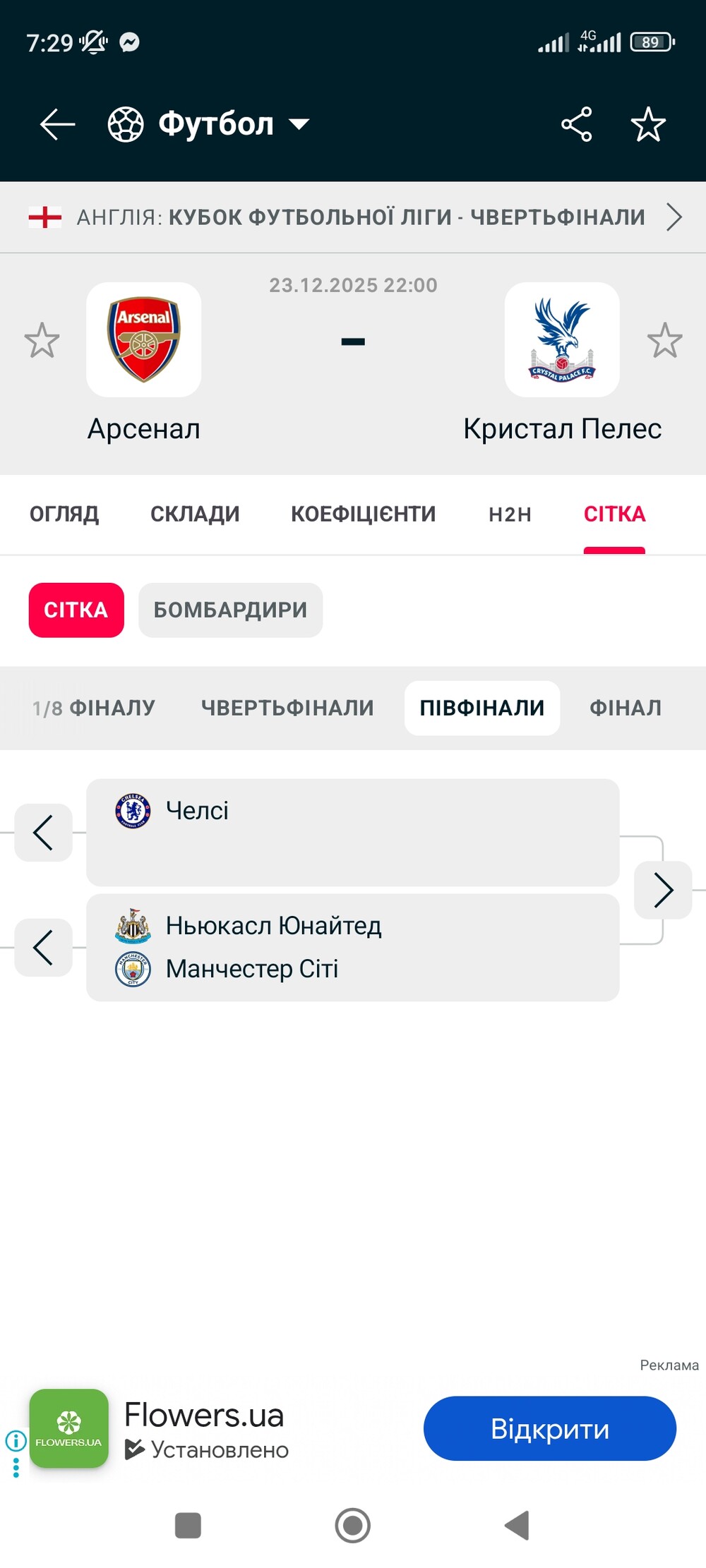Open the share match icon
Viewport: 706px width, 1568px height.
pyautogui.click(x=576, y=124)
